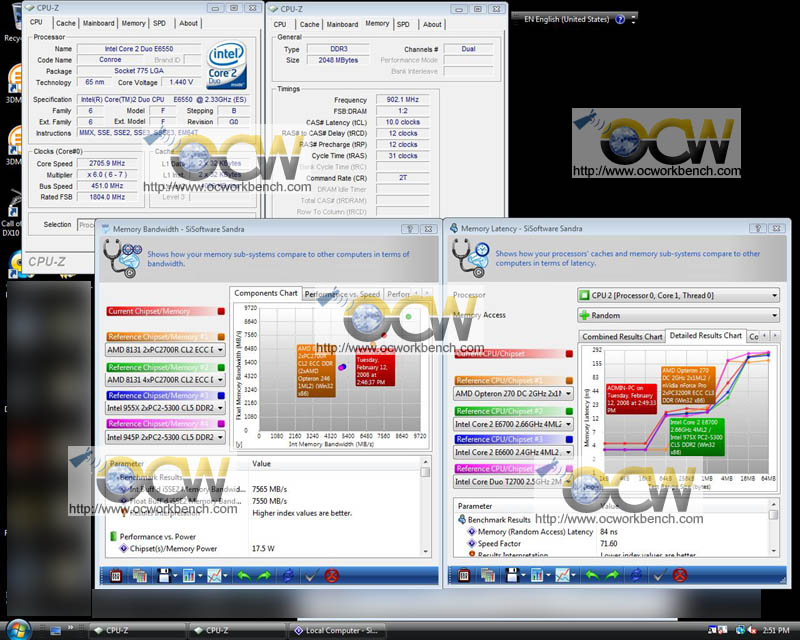The height and width of the screenshot is (640, 800).
Task: Select the Detailed Results Chart tab
Action: tap(706, 336)
